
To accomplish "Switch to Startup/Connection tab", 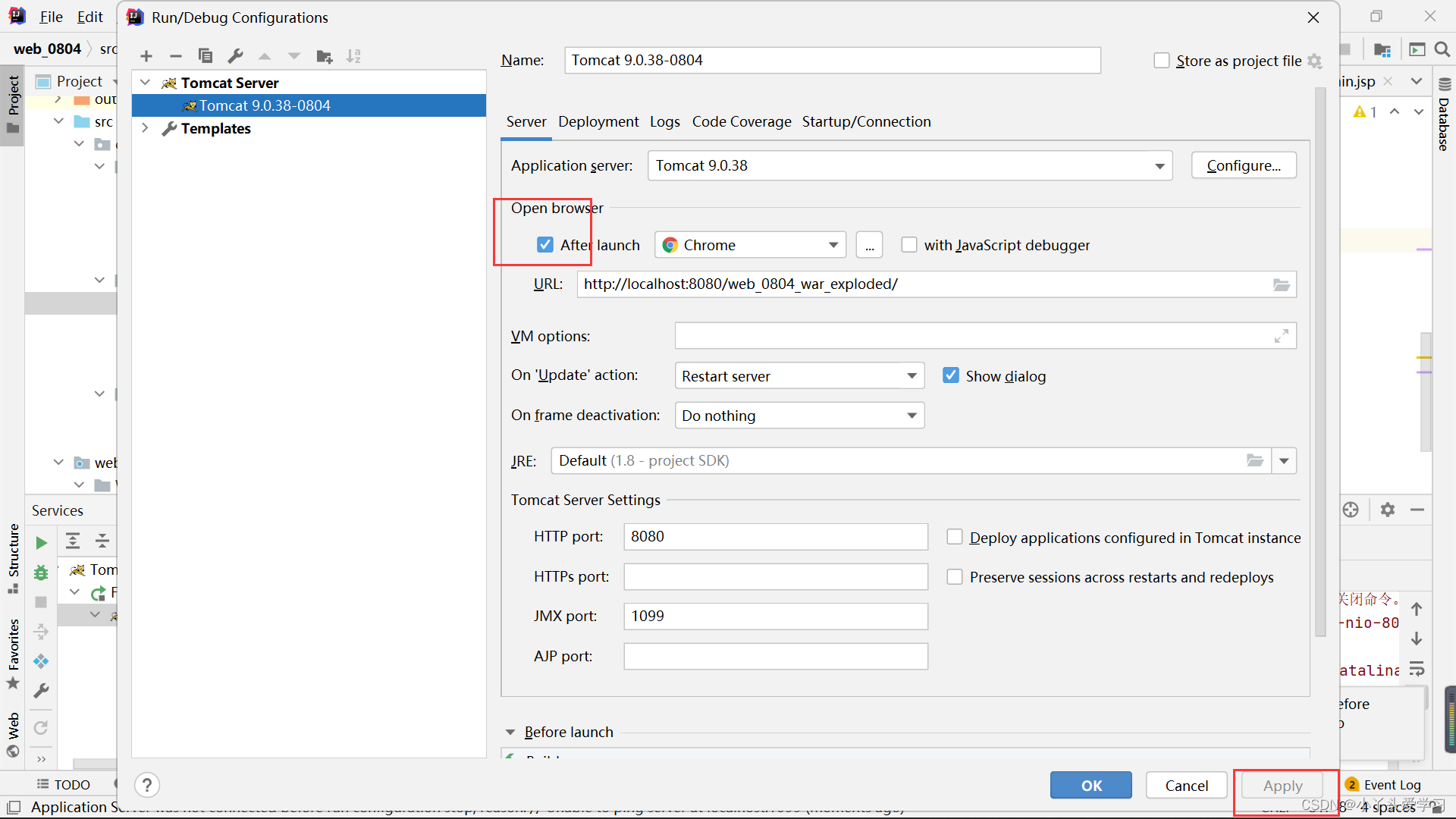I will [867, 121].
